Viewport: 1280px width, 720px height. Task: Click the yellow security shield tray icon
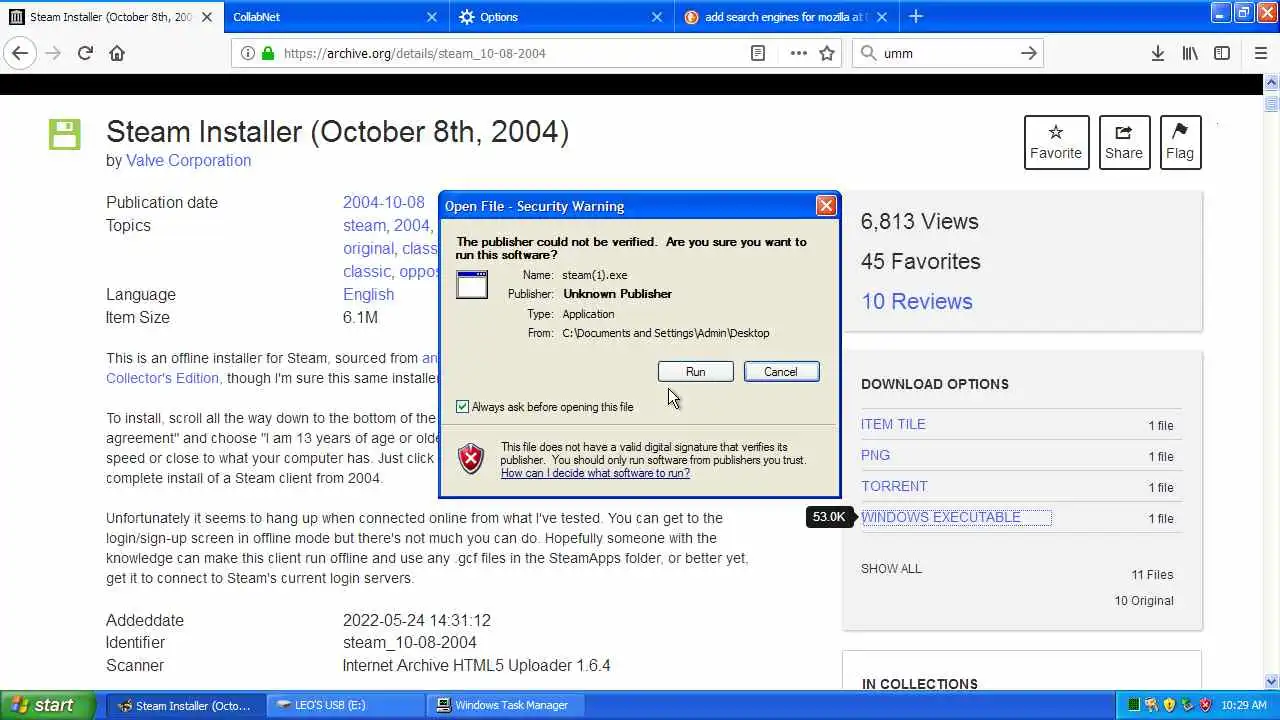click(x=1169, y=705)
